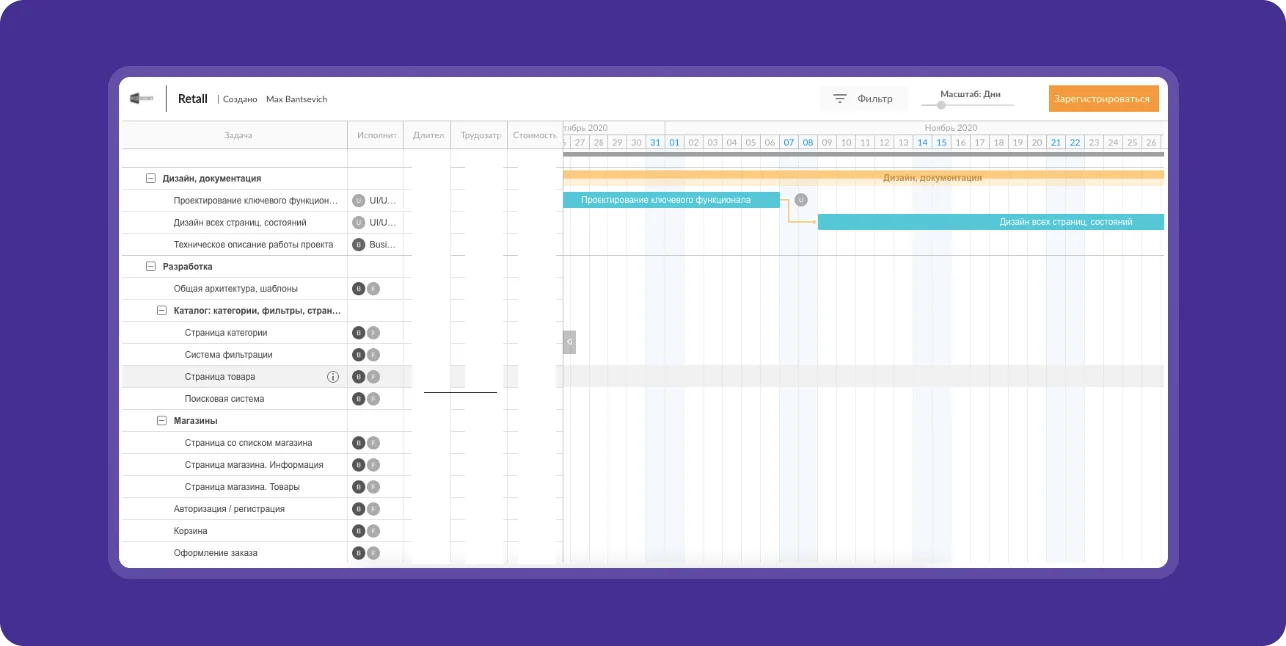Click the B avatar in Общая архитектура row
The image size is (1286, 646).
click(x=358, y=289)
